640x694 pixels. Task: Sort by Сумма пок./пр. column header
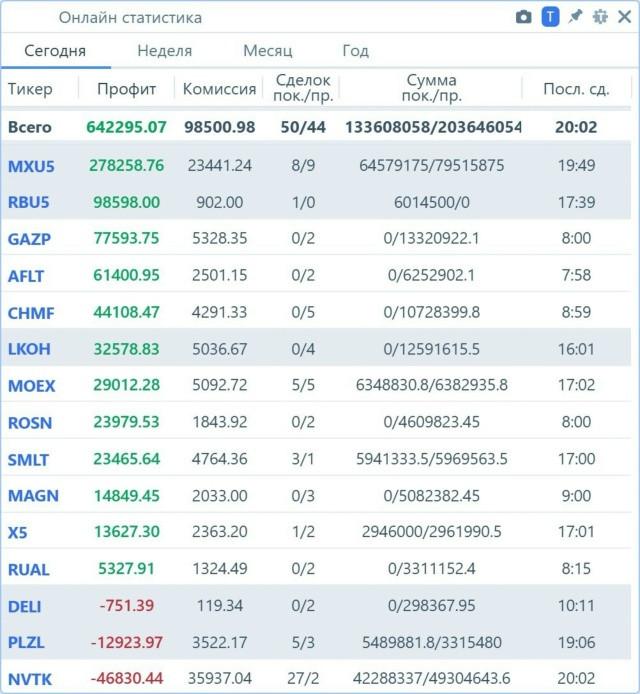432,88
